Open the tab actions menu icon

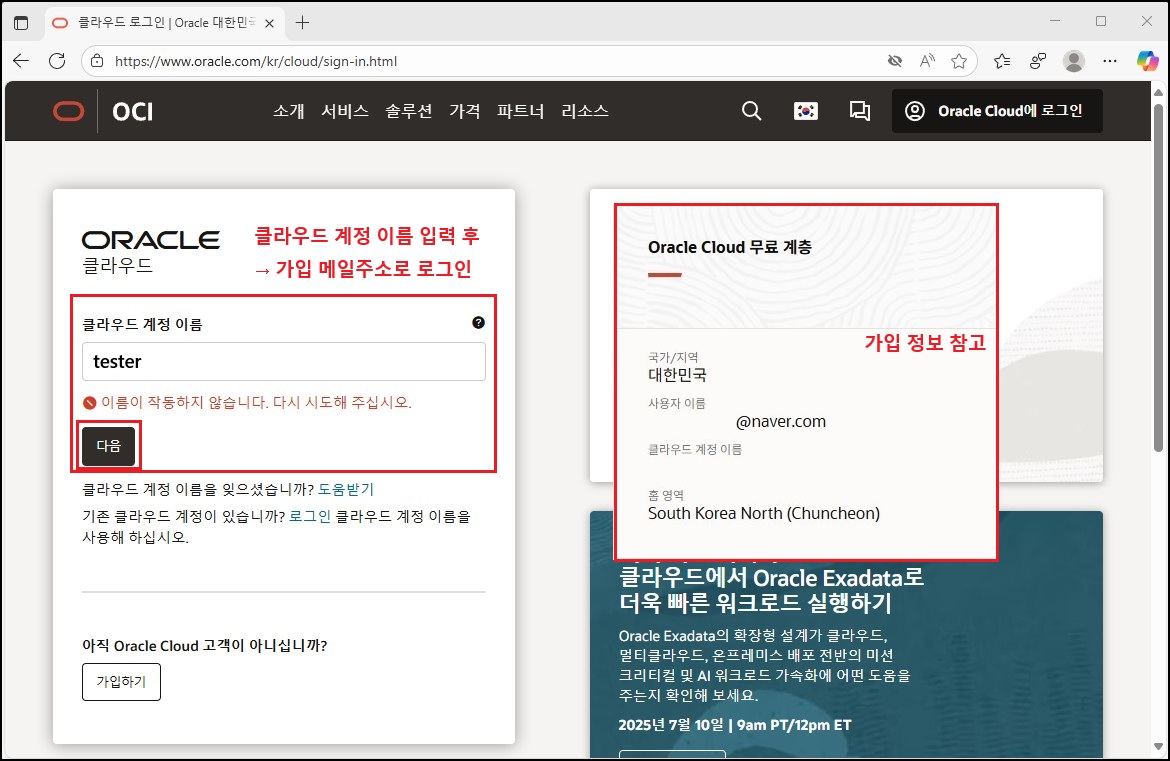tap(21, 23)
